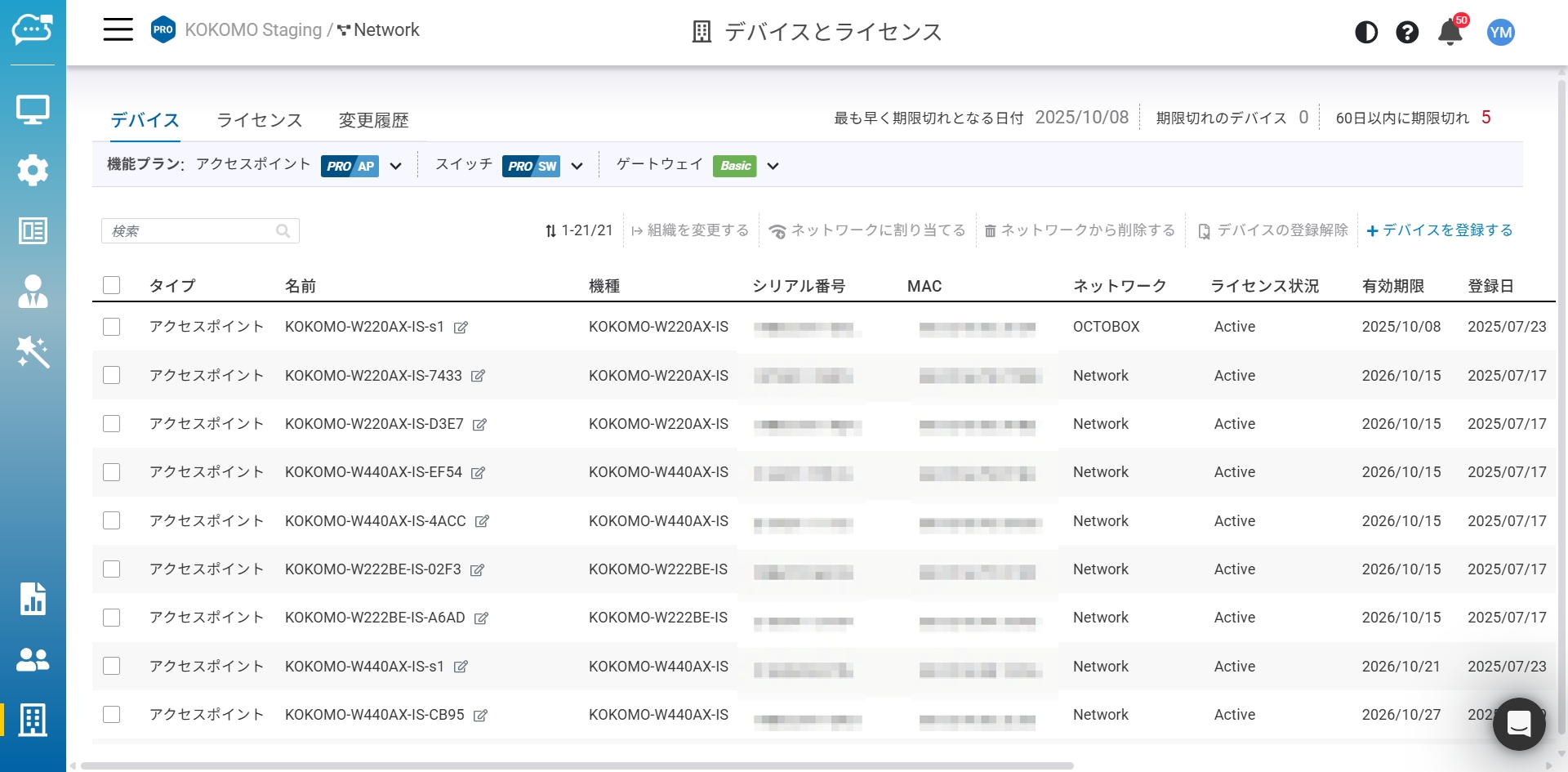Switch to the 変更履歴 tab

click(x=373, y=120)
